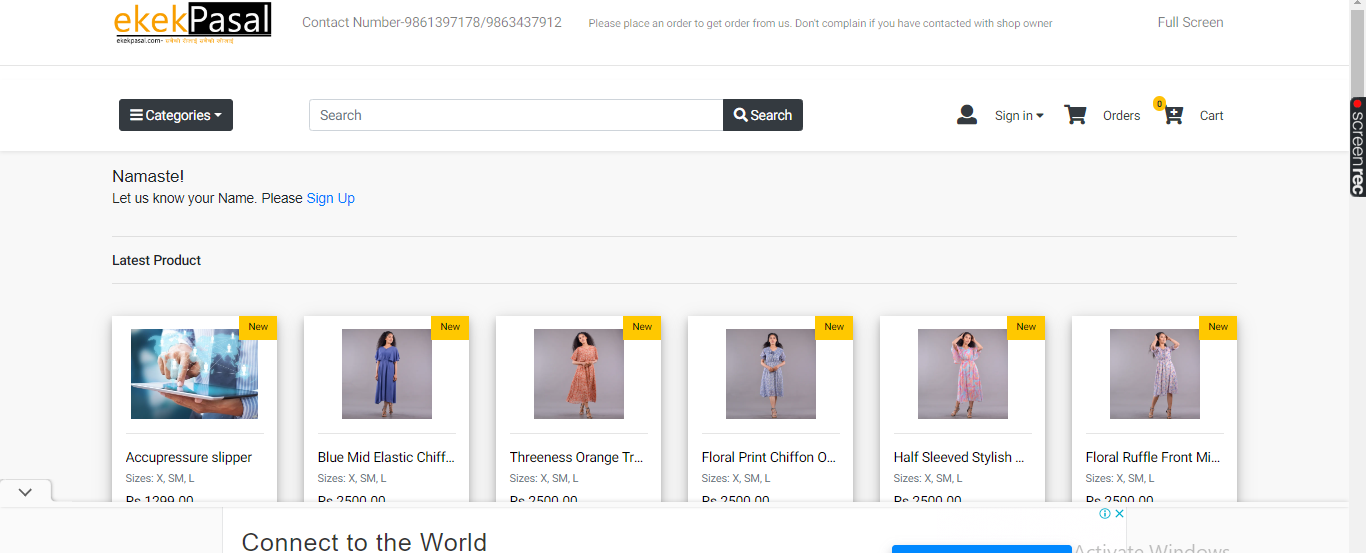Click in the Search input field
Image resolution: width=1366 pixels, height=553 pixels.
[x=515, y=115]
